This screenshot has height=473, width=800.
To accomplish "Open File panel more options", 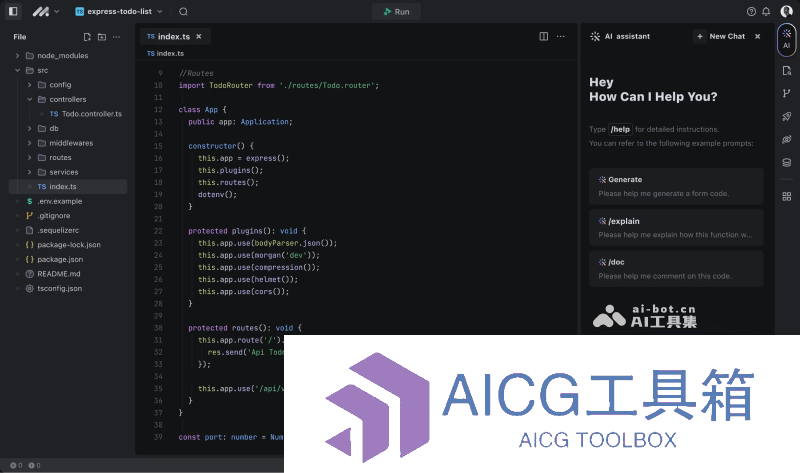I will [116, 37].
